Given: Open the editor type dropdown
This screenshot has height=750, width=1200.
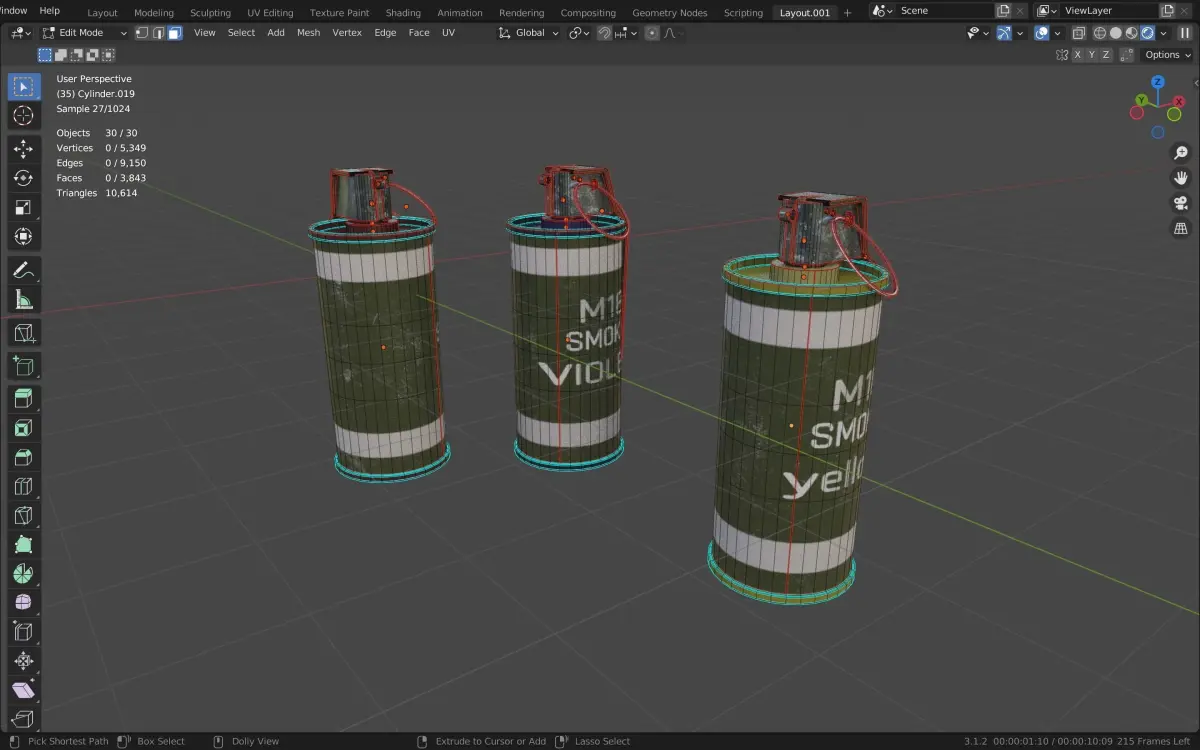Looking at the screenshot, I should 23,33.
